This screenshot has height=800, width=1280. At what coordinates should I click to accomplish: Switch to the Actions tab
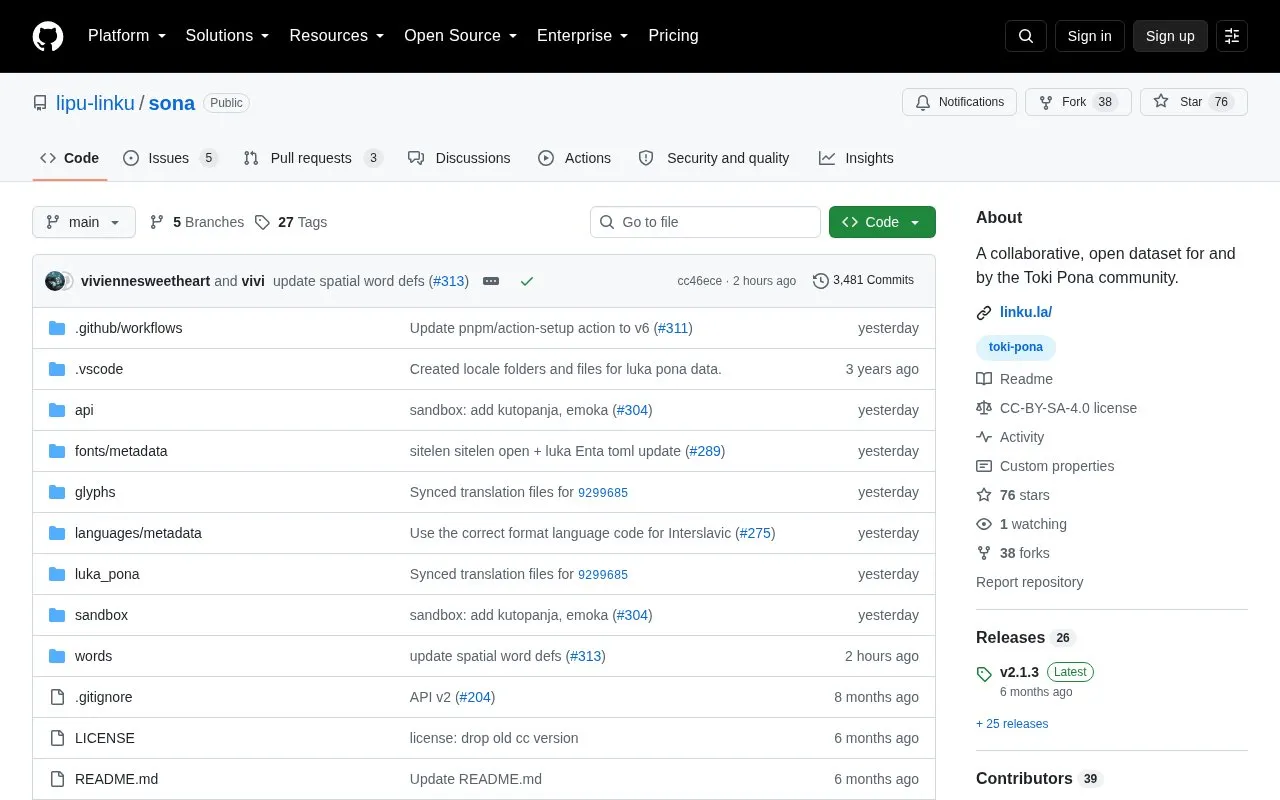574,158
